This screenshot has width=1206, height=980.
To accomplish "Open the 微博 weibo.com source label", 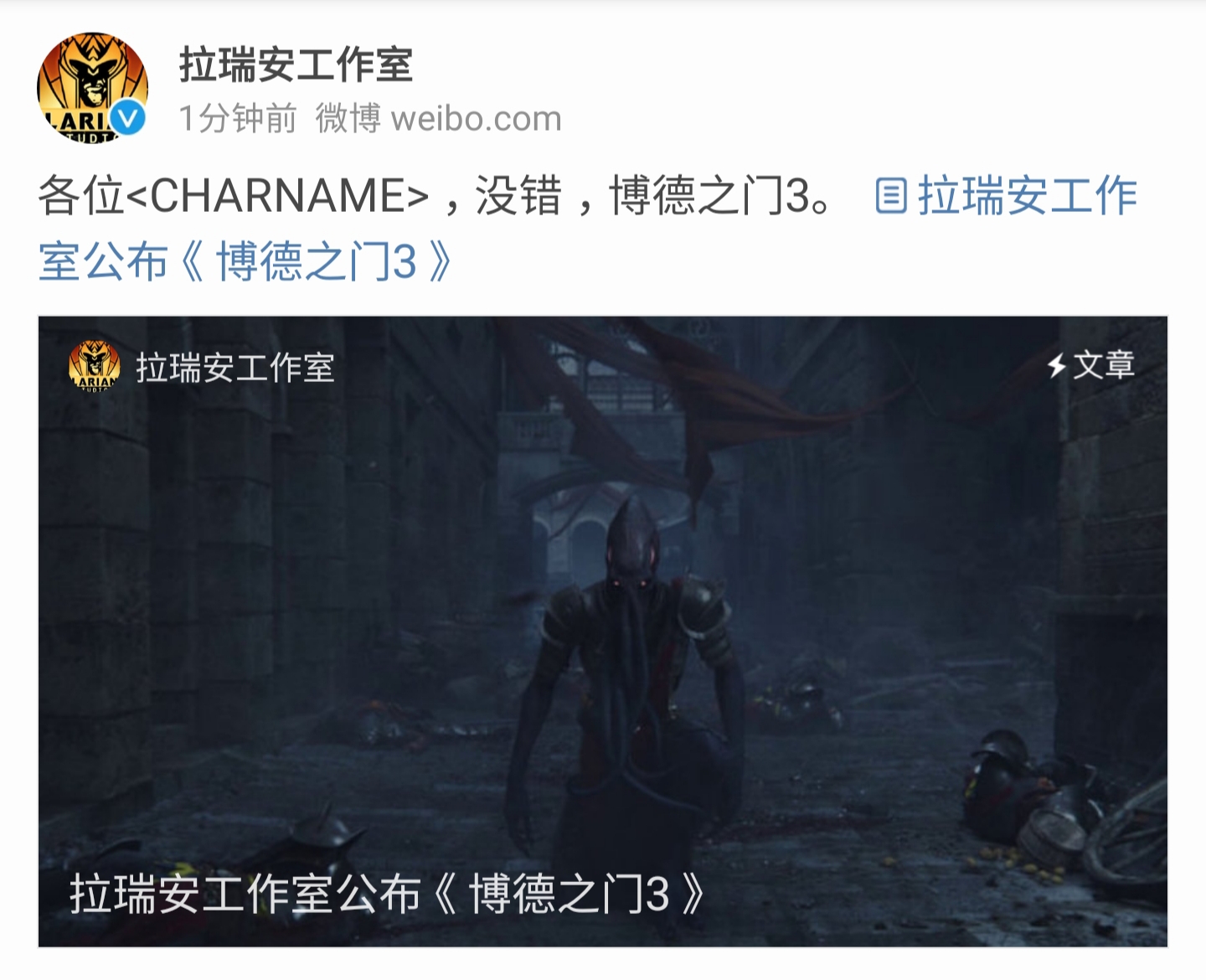I will click(438, 119).
